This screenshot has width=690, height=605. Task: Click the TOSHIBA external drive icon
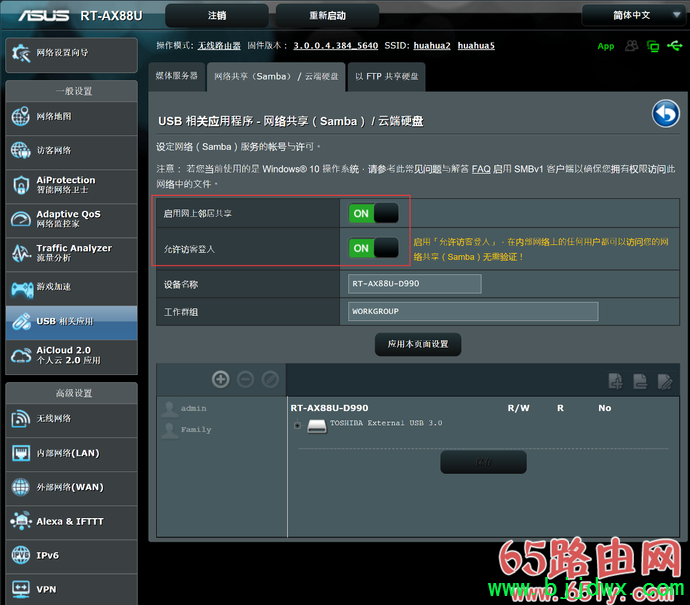click(316, 426)
